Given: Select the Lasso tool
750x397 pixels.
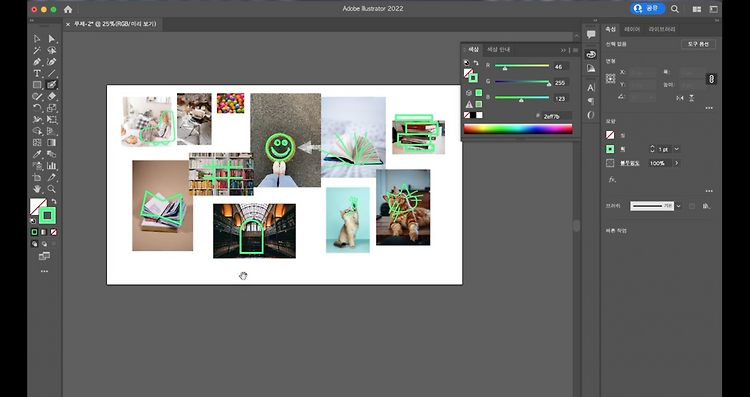Looking at the screenshot, I should [x=52, y=50].
